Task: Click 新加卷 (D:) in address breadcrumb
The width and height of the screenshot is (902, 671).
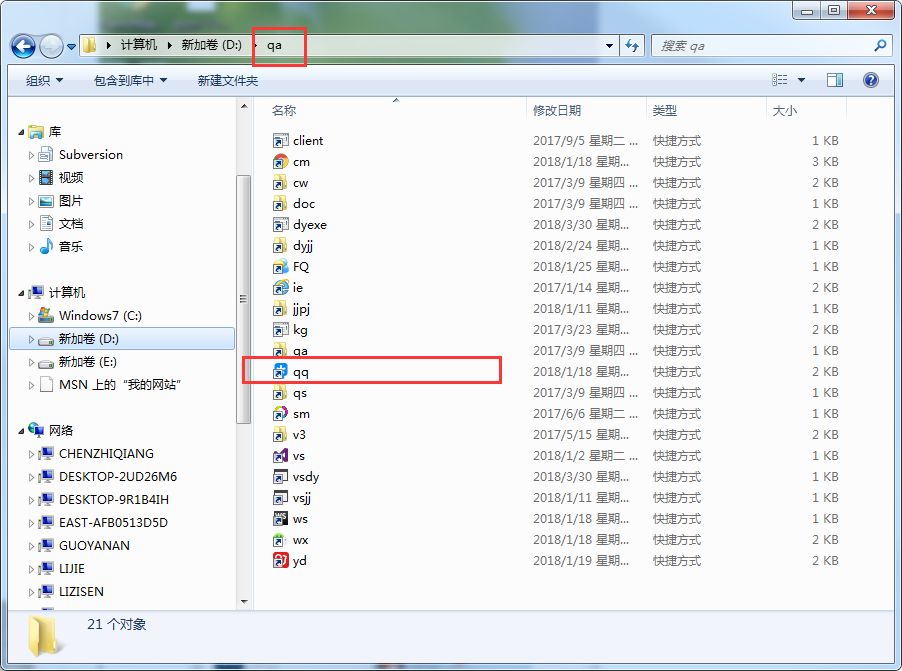Action: 212,45
